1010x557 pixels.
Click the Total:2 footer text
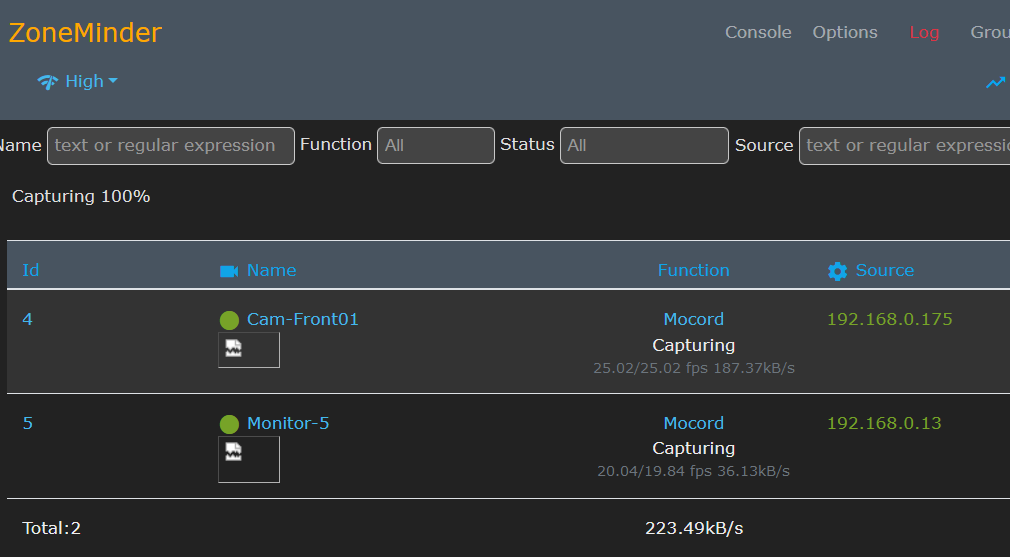tap(52, 529)
